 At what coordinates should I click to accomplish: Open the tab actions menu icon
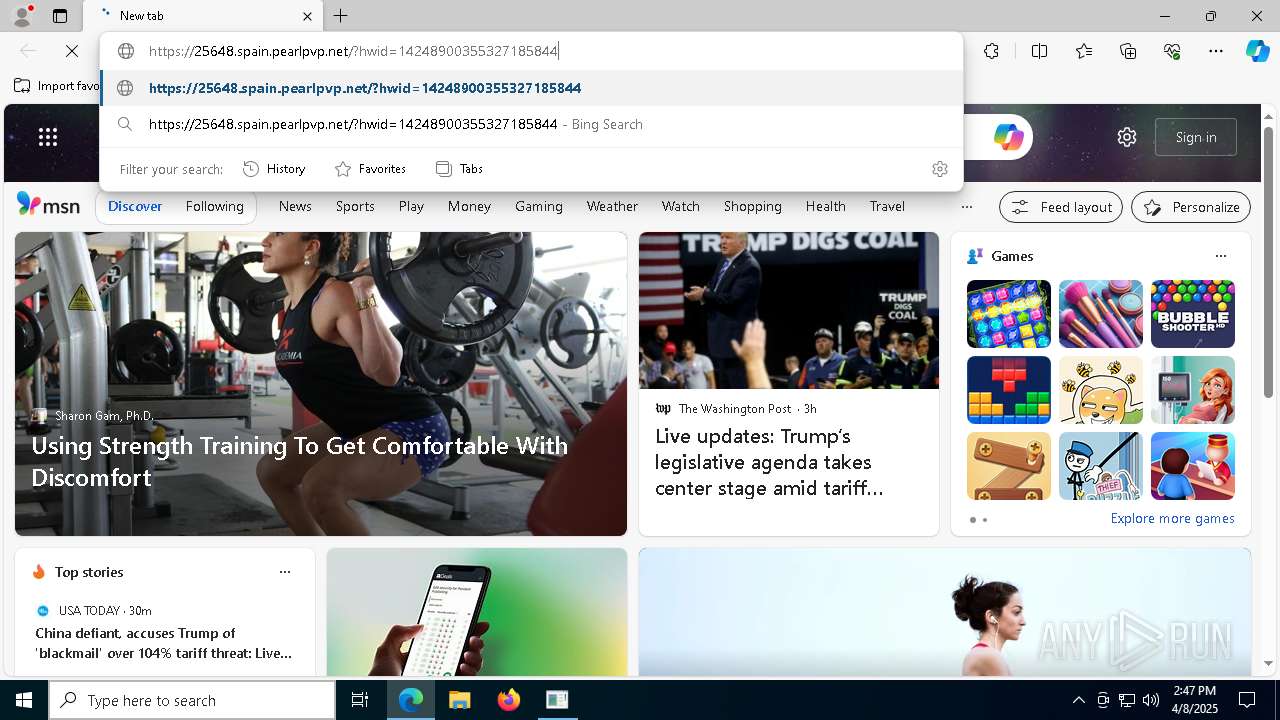click(x=60, y=16)
